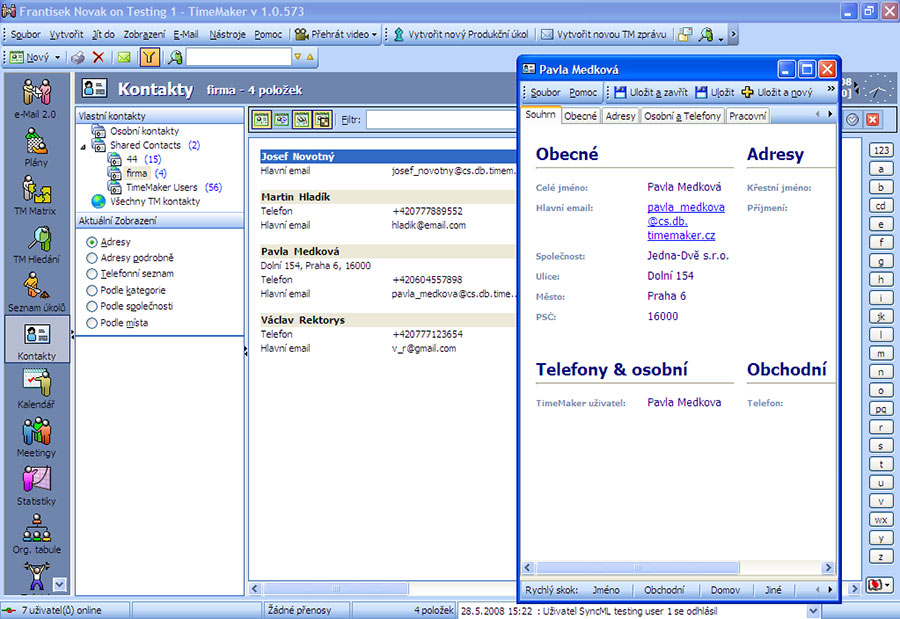Open the e-Mail 2.0 module in sidebar

(x=36, y=96)
